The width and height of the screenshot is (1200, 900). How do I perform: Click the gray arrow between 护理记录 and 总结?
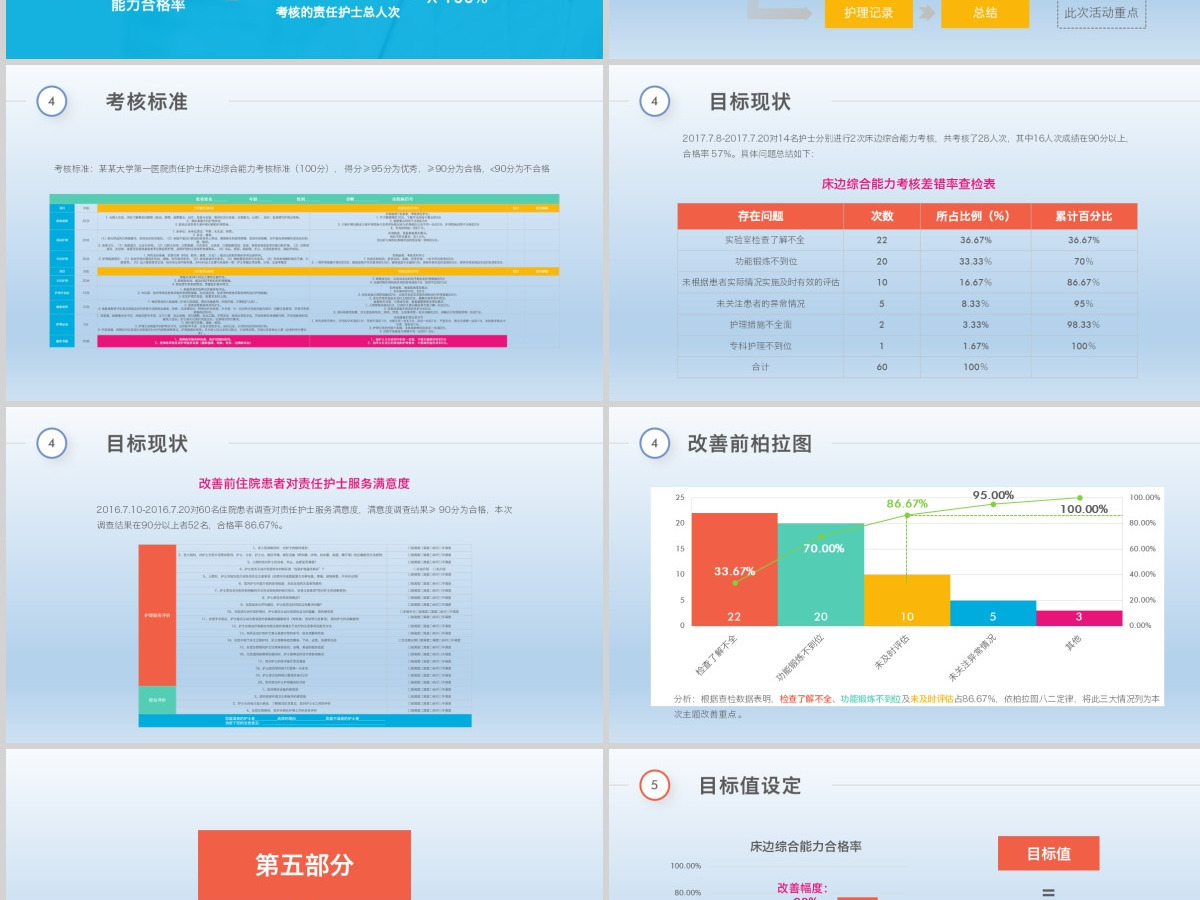[927, 13]
